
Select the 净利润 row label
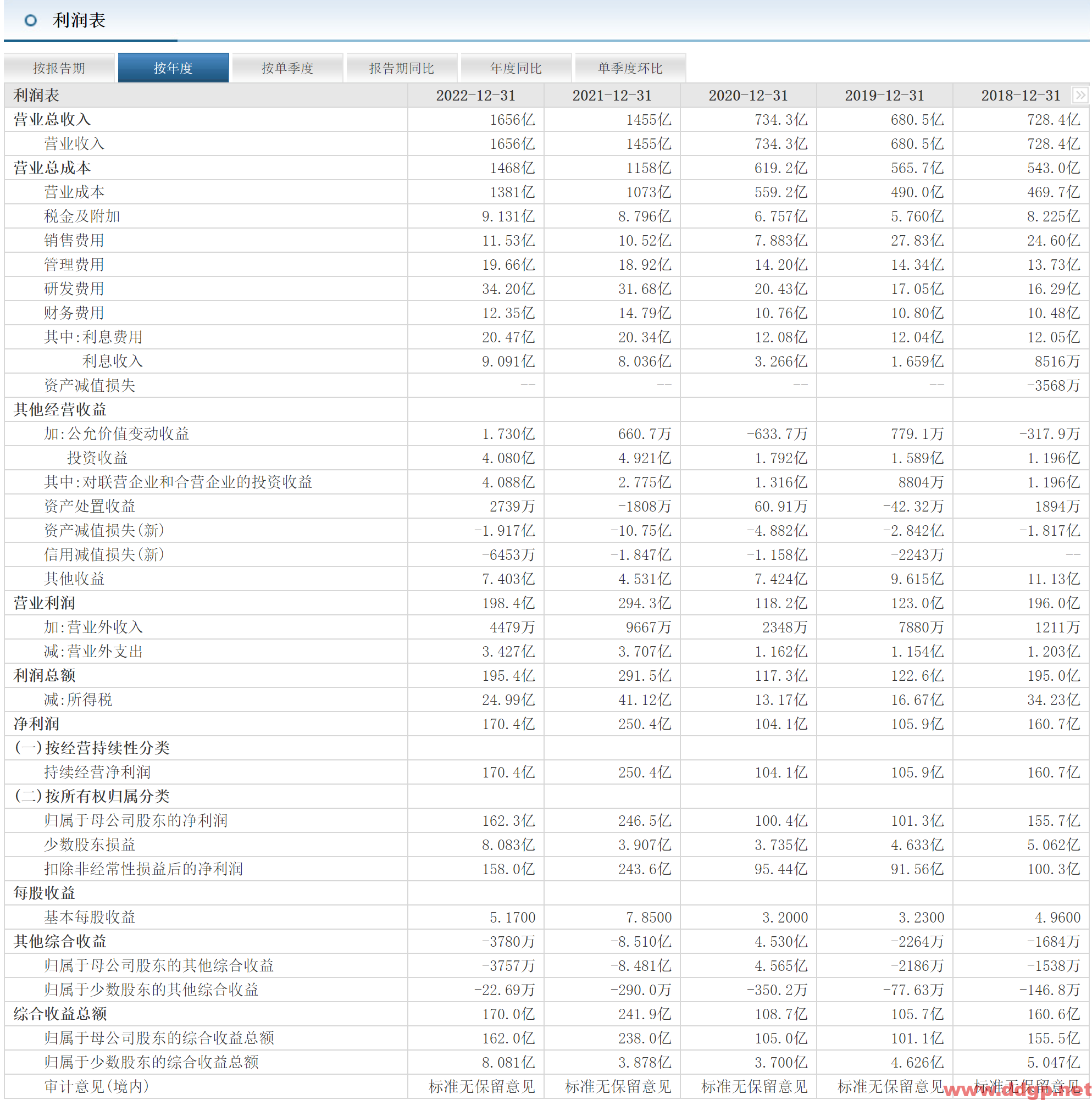pyautogui.click(x=36, y=724)
